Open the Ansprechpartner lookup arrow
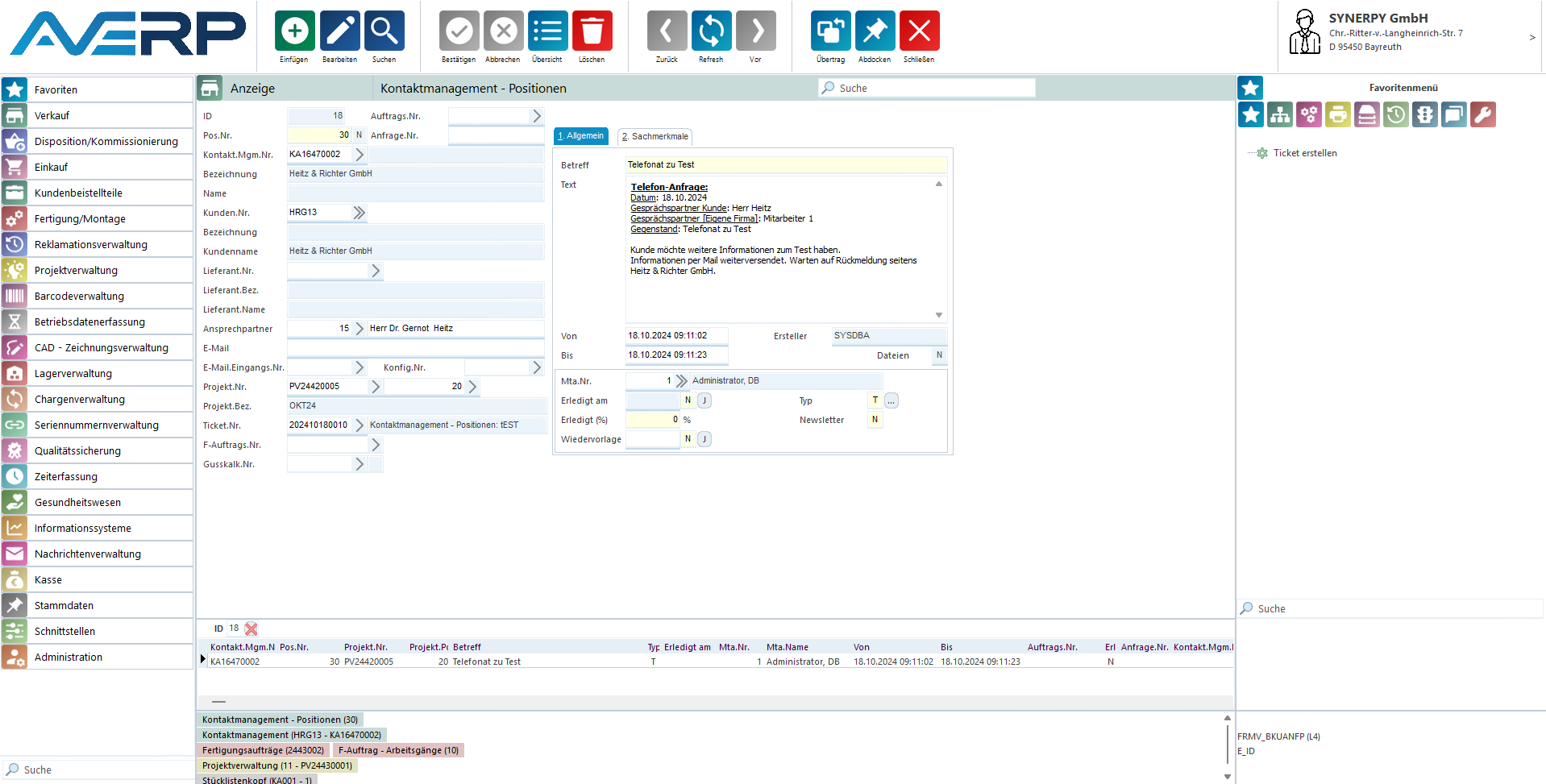This screenshot has width=1546, height=784. pyautogui.click(x=359, y=329)
